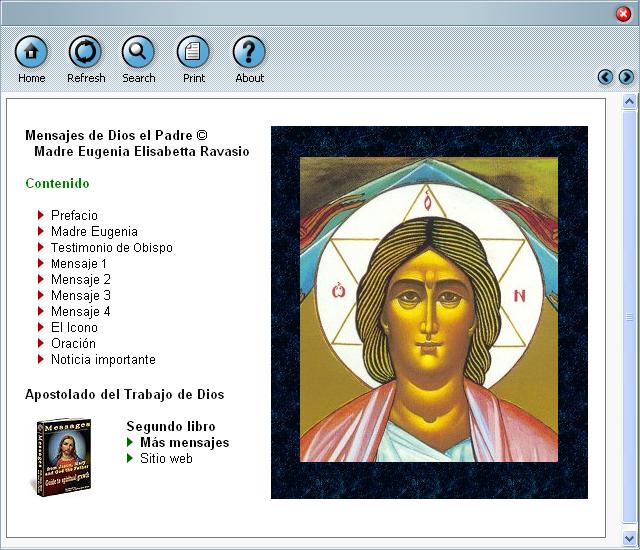Go to Mensaje 1
This screenshot has height=550, width=640.
[x=79, y=263]
